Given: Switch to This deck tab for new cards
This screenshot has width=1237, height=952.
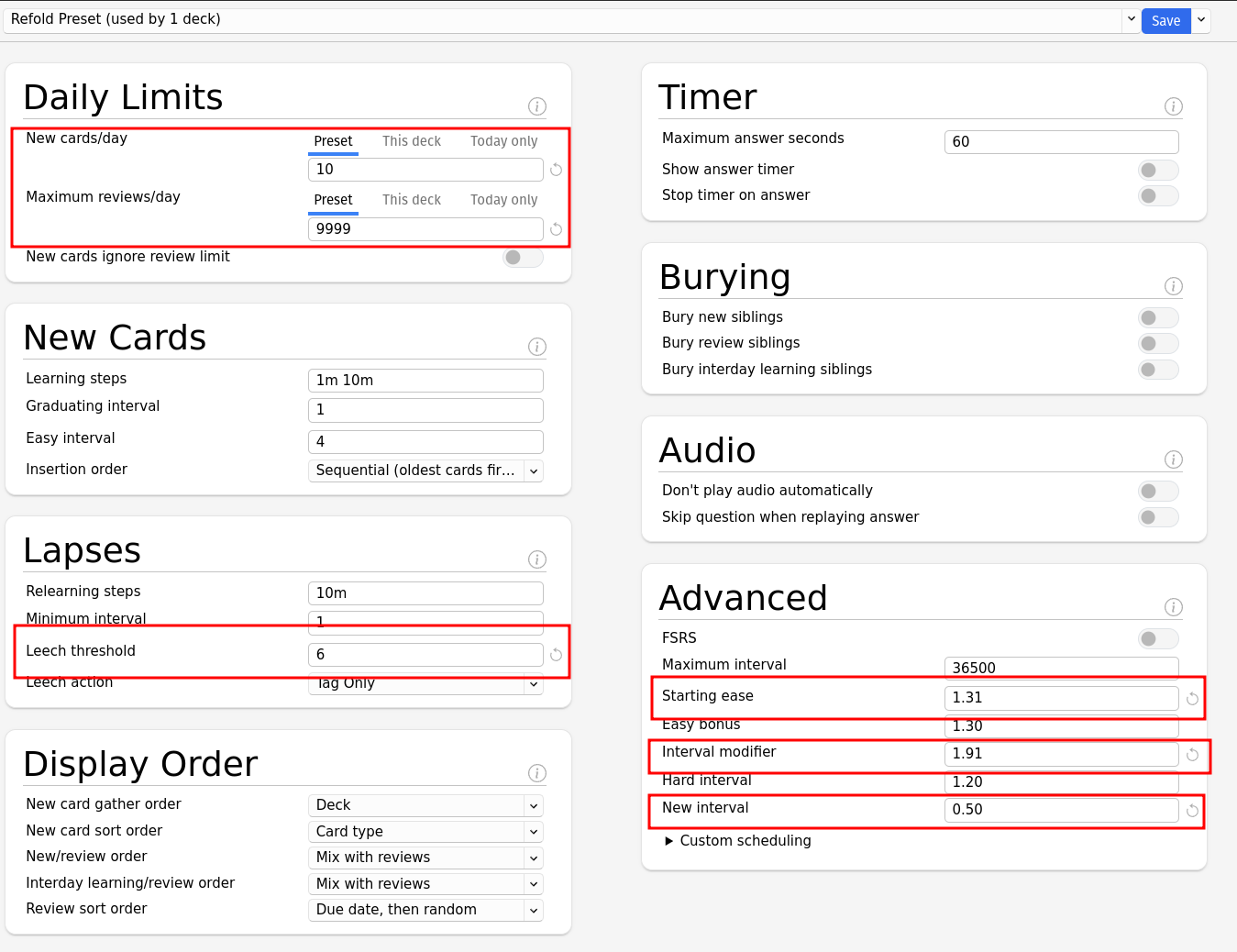Looking at the screenshot, I should pos(411,140).
